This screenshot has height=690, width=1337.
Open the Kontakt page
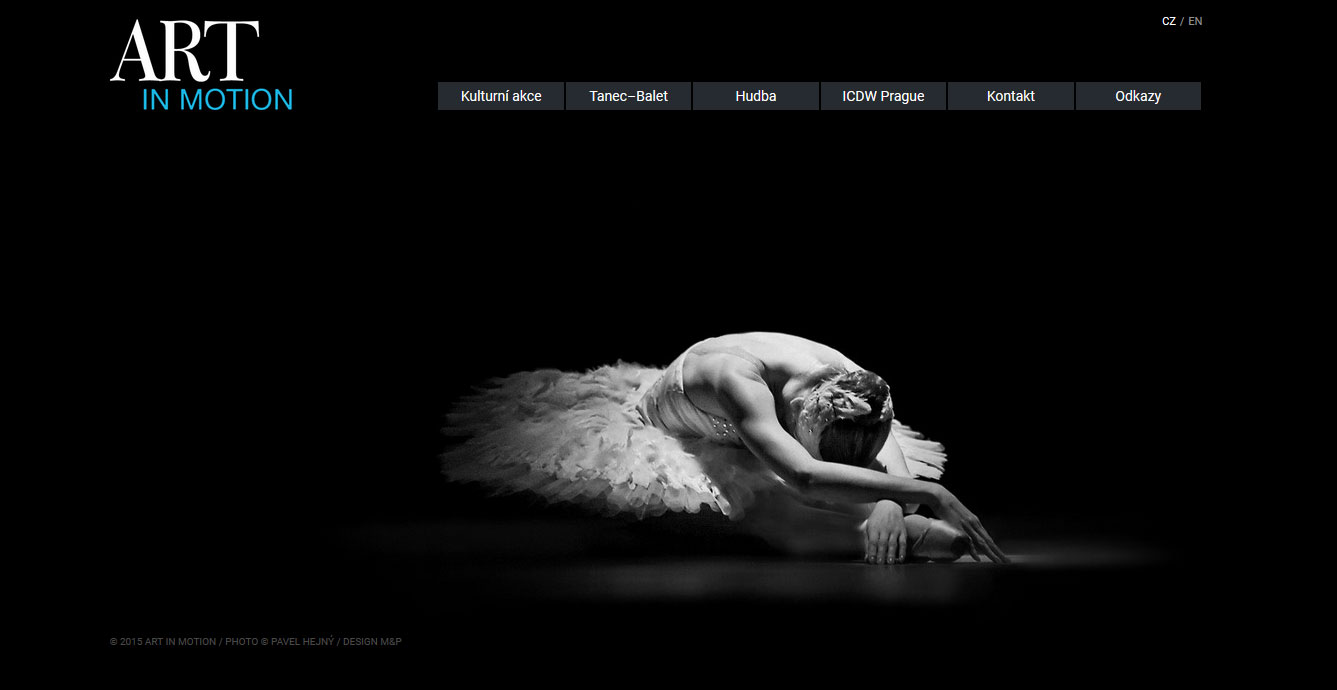click(1010, 96)
